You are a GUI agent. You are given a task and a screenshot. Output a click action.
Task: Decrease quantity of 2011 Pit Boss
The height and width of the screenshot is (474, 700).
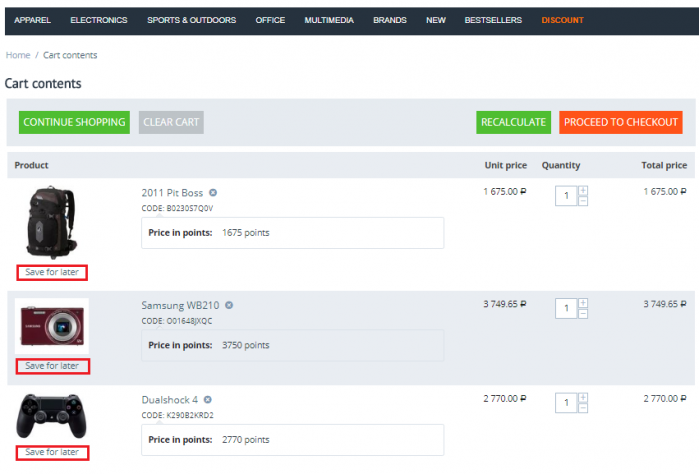pos(583,201)
